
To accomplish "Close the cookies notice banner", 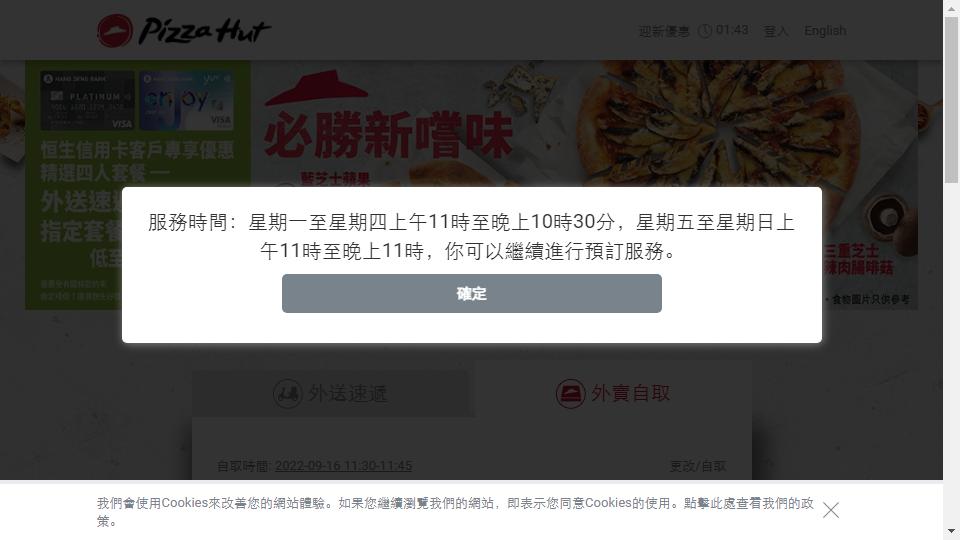I will [831, 510].
